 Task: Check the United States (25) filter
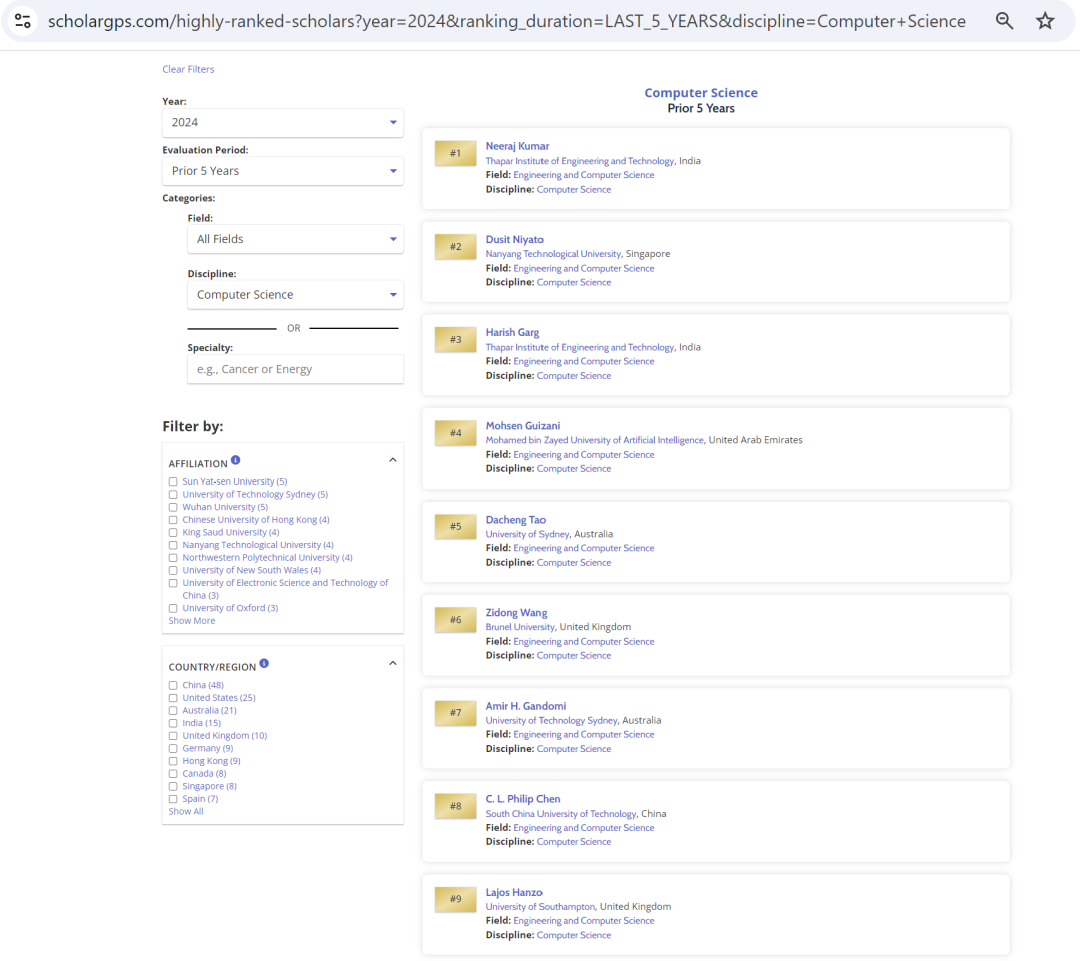(x=173, y=698)
